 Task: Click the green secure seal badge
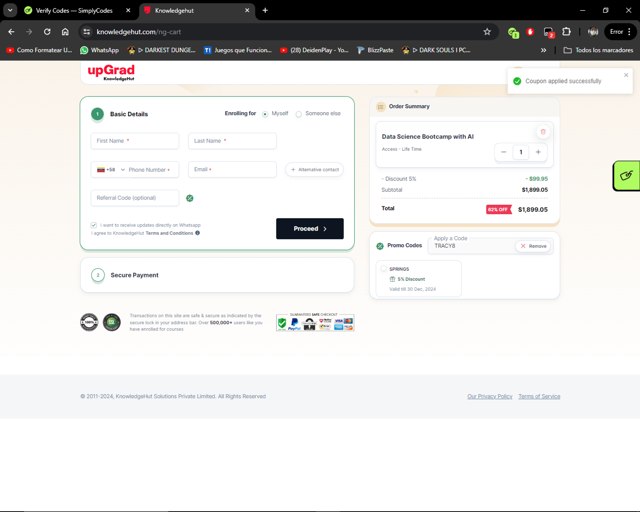tap(111, 322)
